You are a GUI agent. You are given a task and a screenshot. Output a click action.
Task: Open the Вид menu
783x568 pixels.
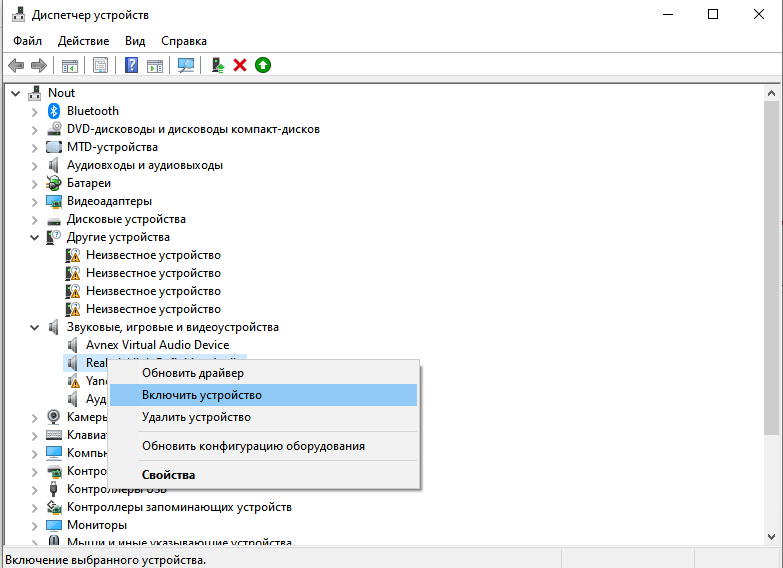[135, 41]
